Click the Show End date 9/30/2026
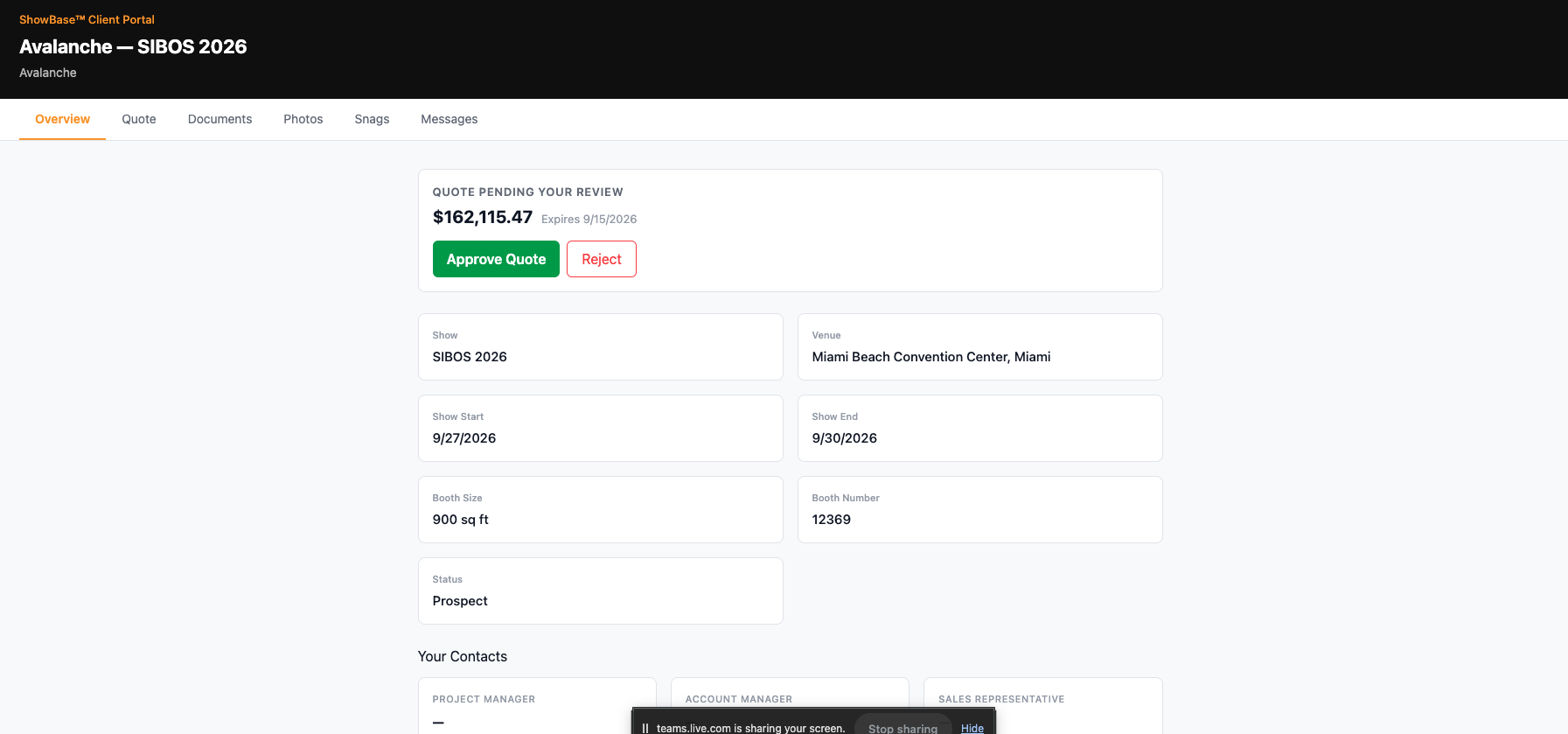The height and width of the screenshot is (734, 1568). click(x=845, y=438)
